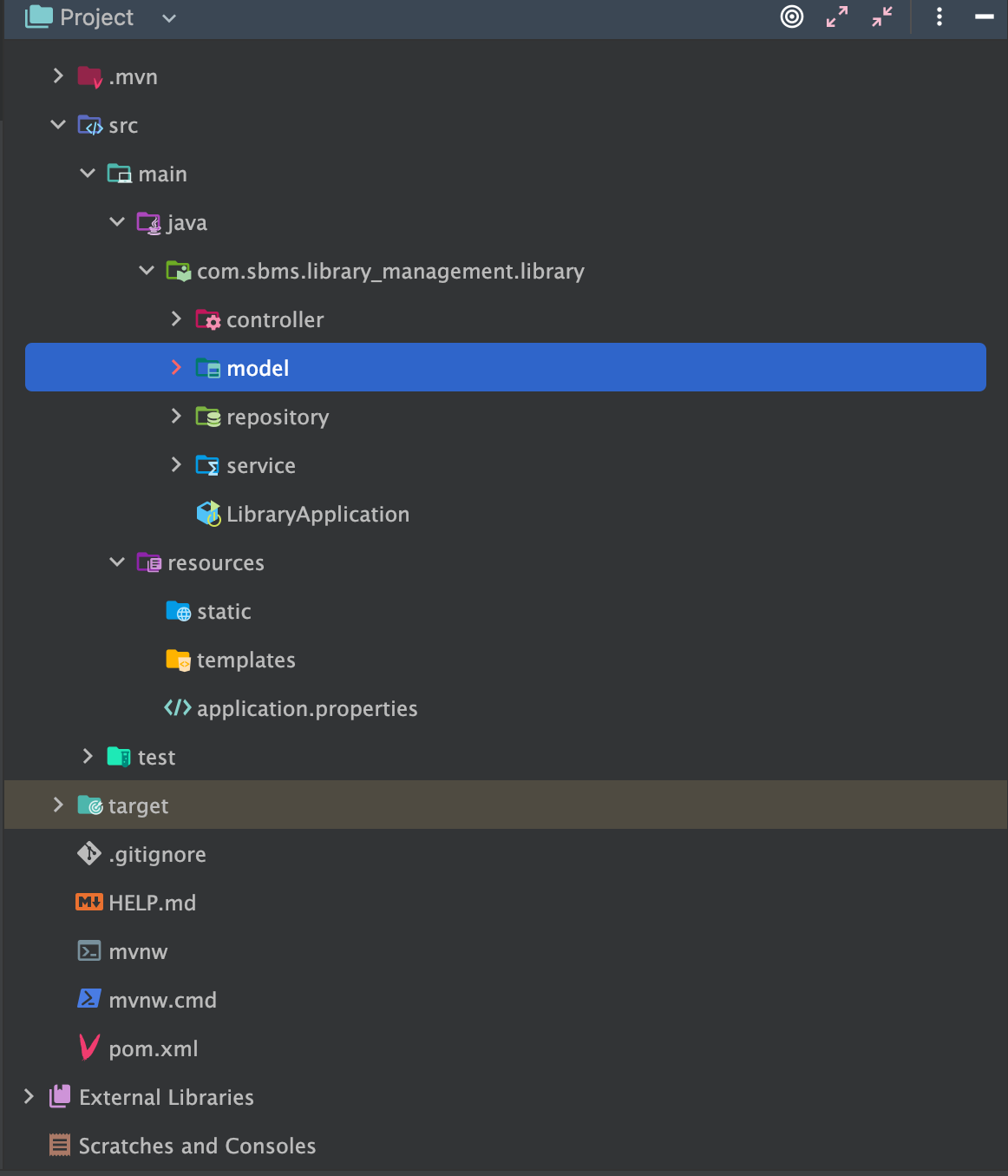Expand the service package chevron
The image size is (1008, 1176).
pyautogui.click(x=176, y=465)
